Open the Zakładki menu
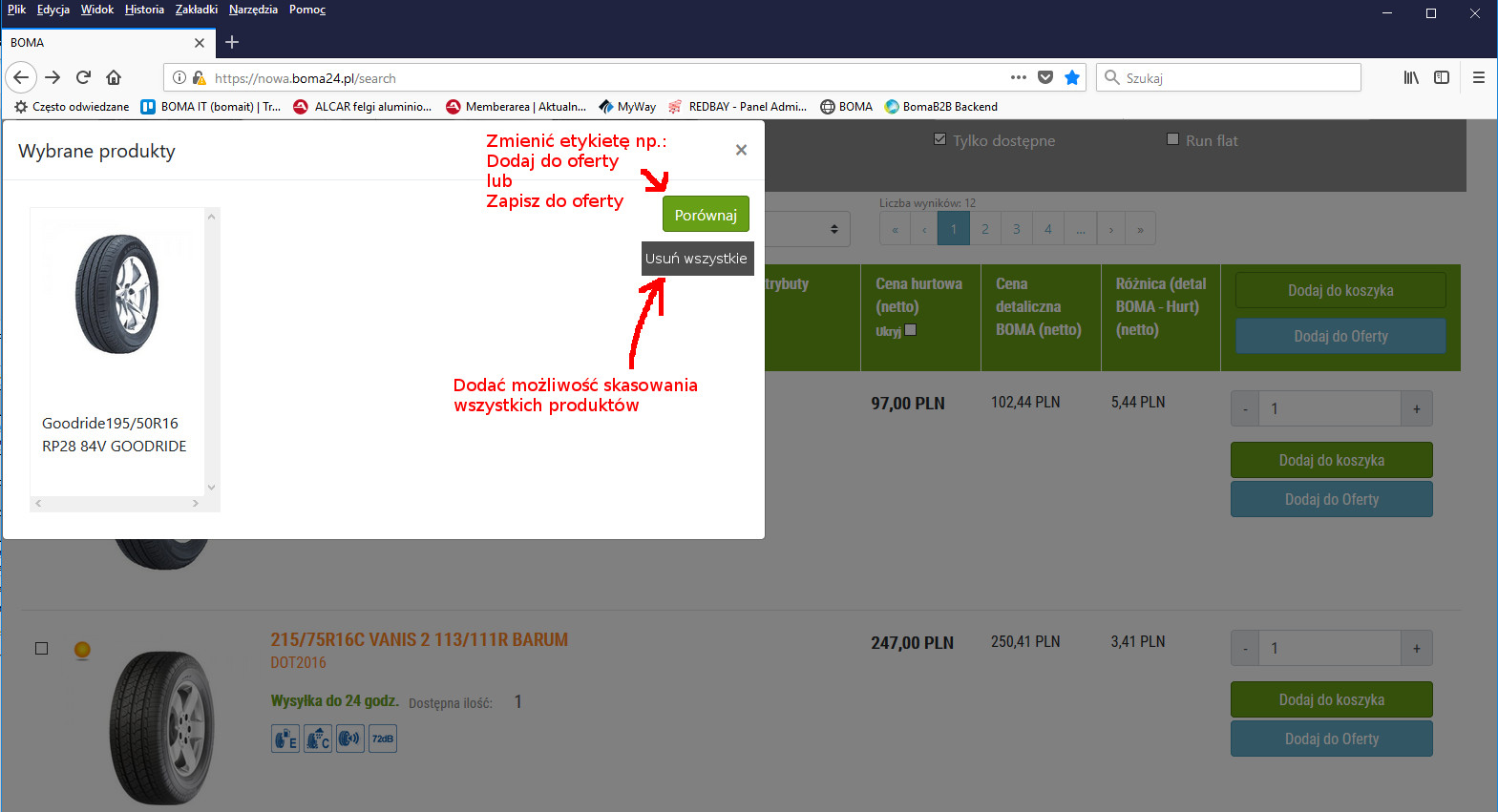Viewport: 1498px width, 812px height. pyautogui.click(x=196, y=10)
